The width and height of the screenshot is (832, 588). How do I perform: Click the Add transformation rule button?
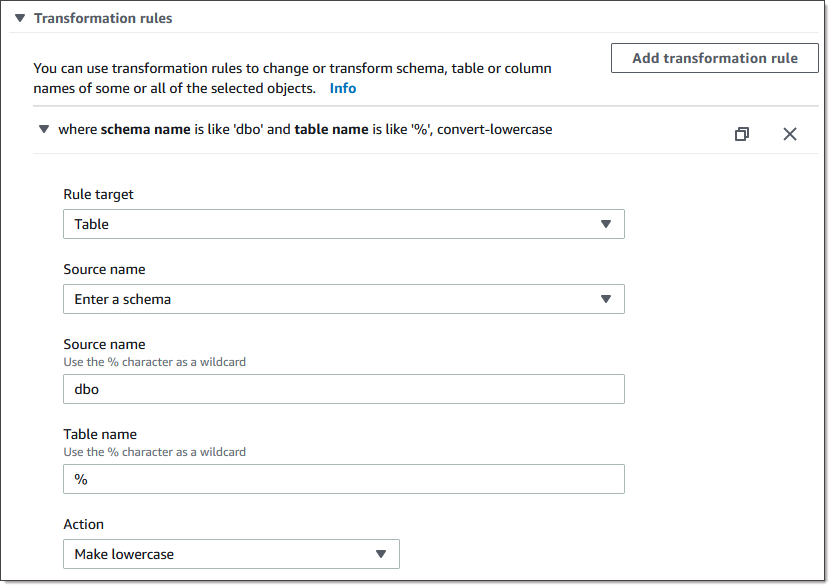pos(714,58)
